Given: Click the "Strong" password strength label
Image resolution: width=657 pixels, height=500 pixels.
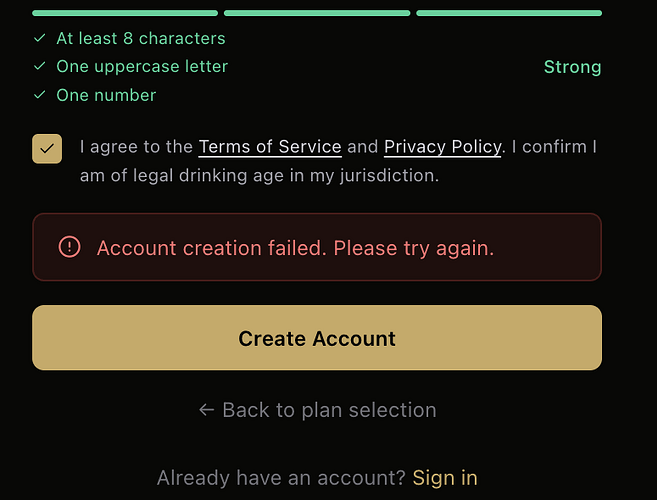Looking at the screenshot, I should tap(572, 67).
